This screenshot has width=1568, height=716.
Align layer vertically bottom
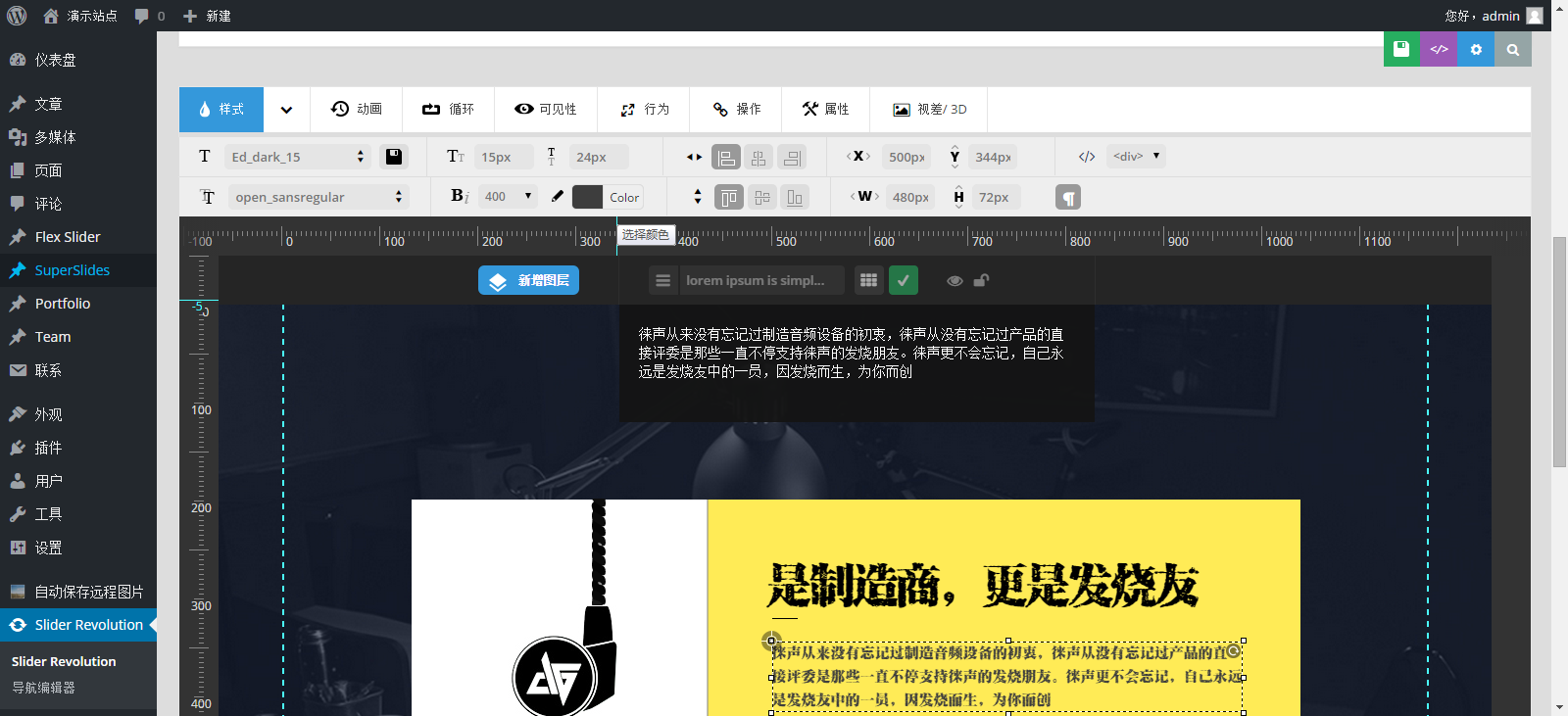(x=795, y=198)
